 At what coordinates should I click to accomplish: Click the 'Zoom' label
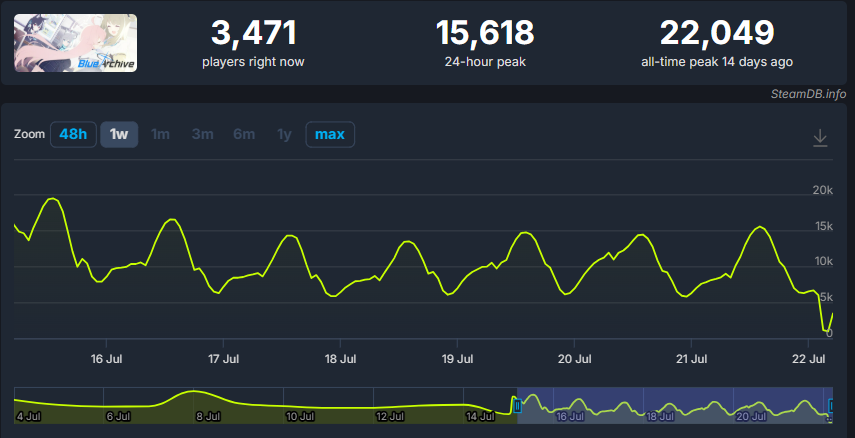29,134
